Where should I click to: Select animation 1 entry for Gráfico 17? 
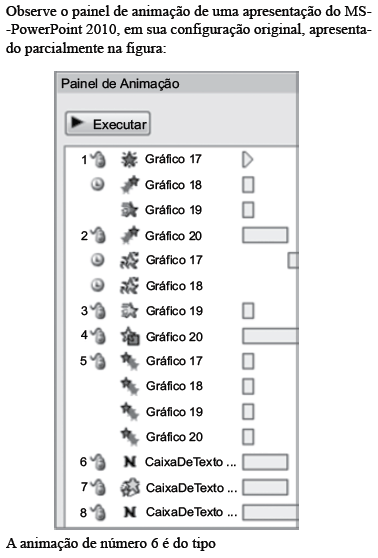click(x=182, y=159)
